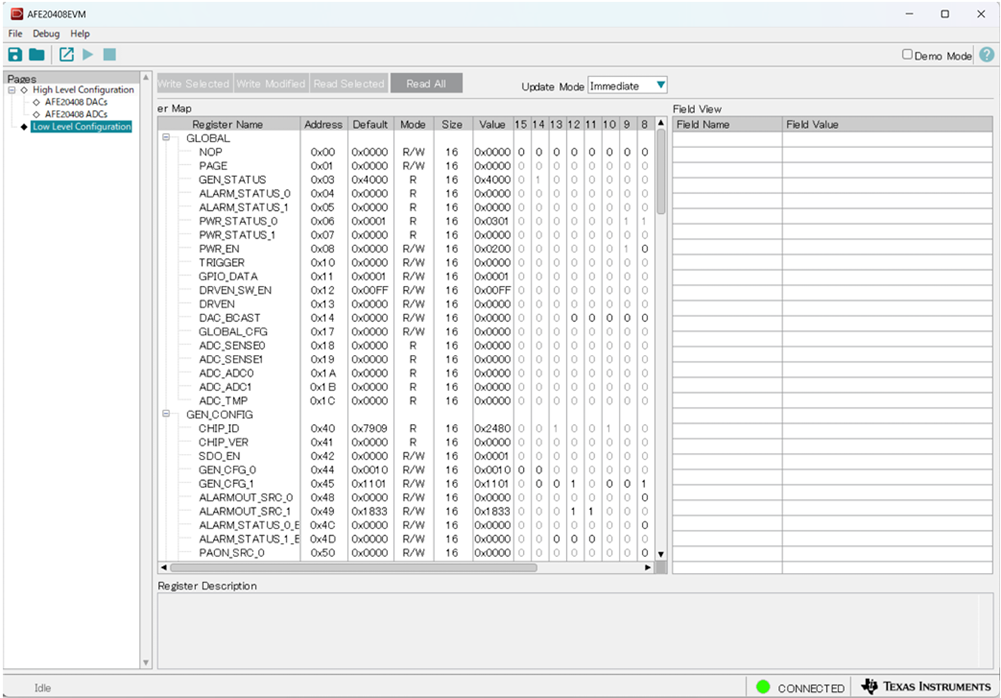This screenshot has height=698, width=1001.
Task: Click the Register Description text area
Action: tap(575, 631)
